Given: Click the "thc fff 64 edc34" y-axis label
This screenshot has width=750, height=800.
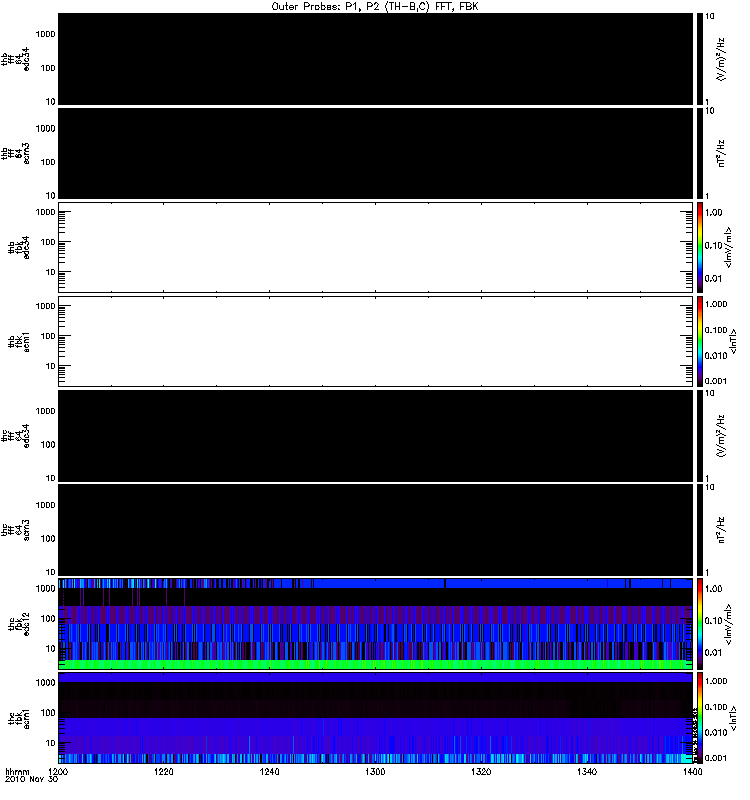Looking at the screenshot, I should click(x=15, y=436).
